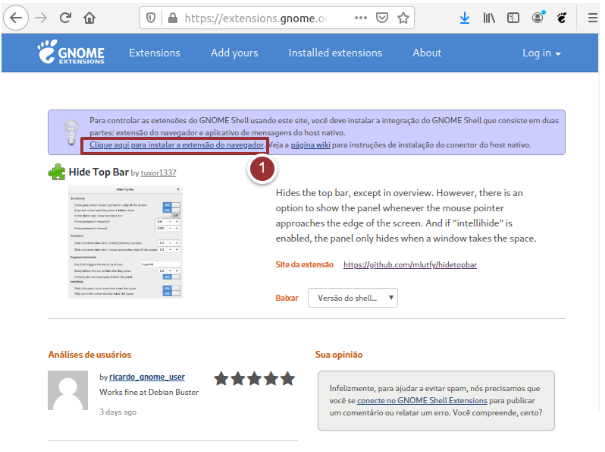This screenshot has height=452, width=605.
Task: Open the downloads arrow panel
Action: click(x=465, y=18)
